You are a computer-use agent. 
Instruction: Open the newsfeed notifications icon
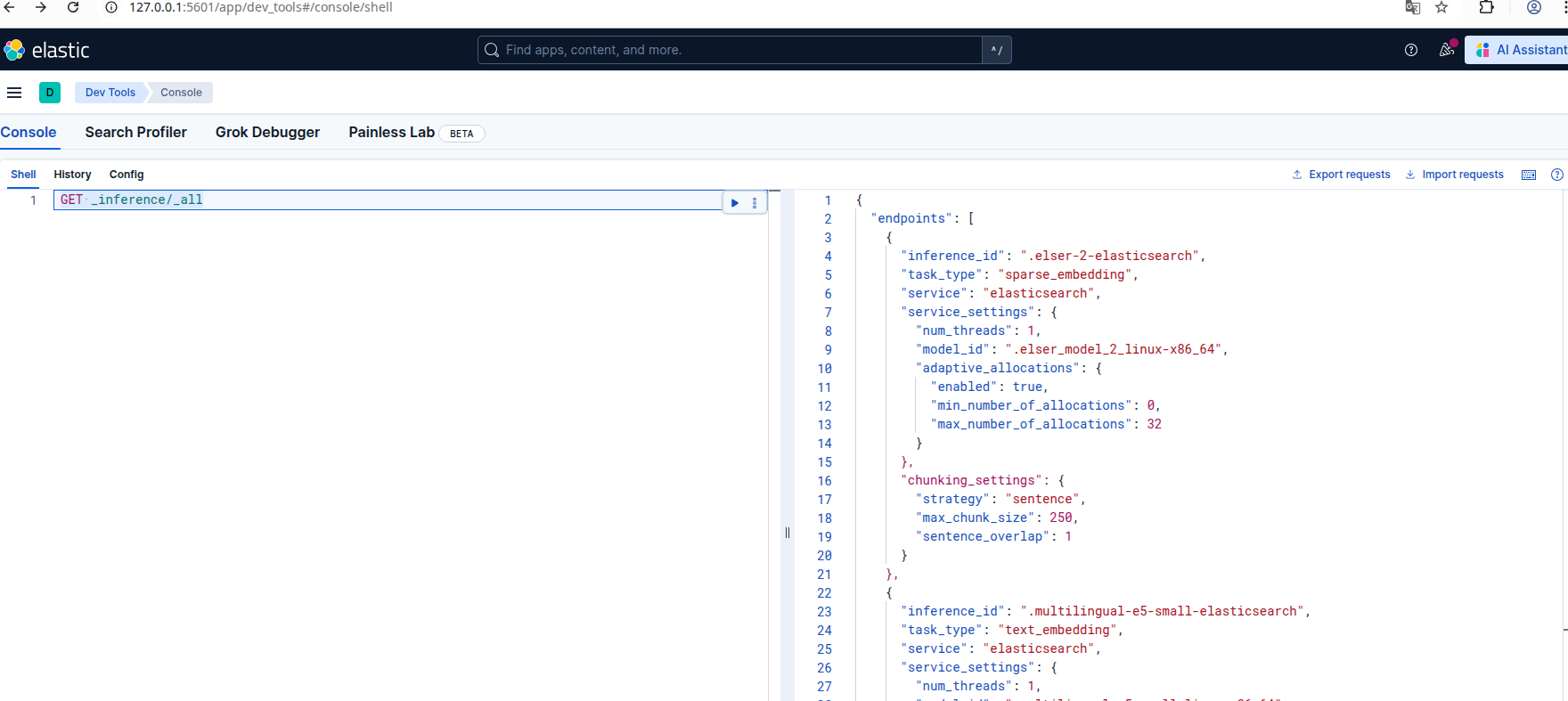pos(1447,50)
